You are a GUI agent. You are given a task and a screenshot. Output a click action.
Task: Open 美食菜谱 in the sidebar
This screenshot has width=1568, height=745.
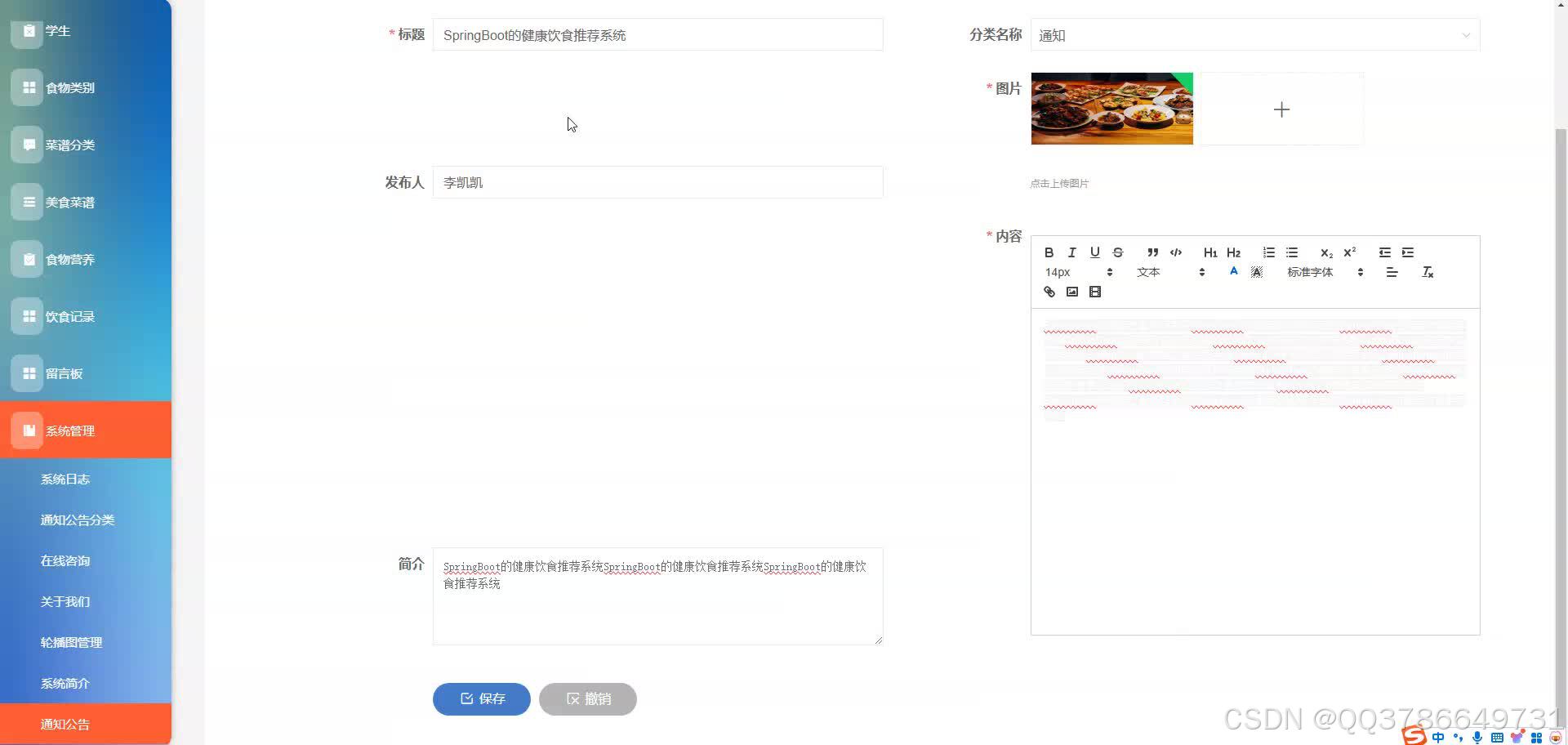pyautogui.click(x=86, y=202)
